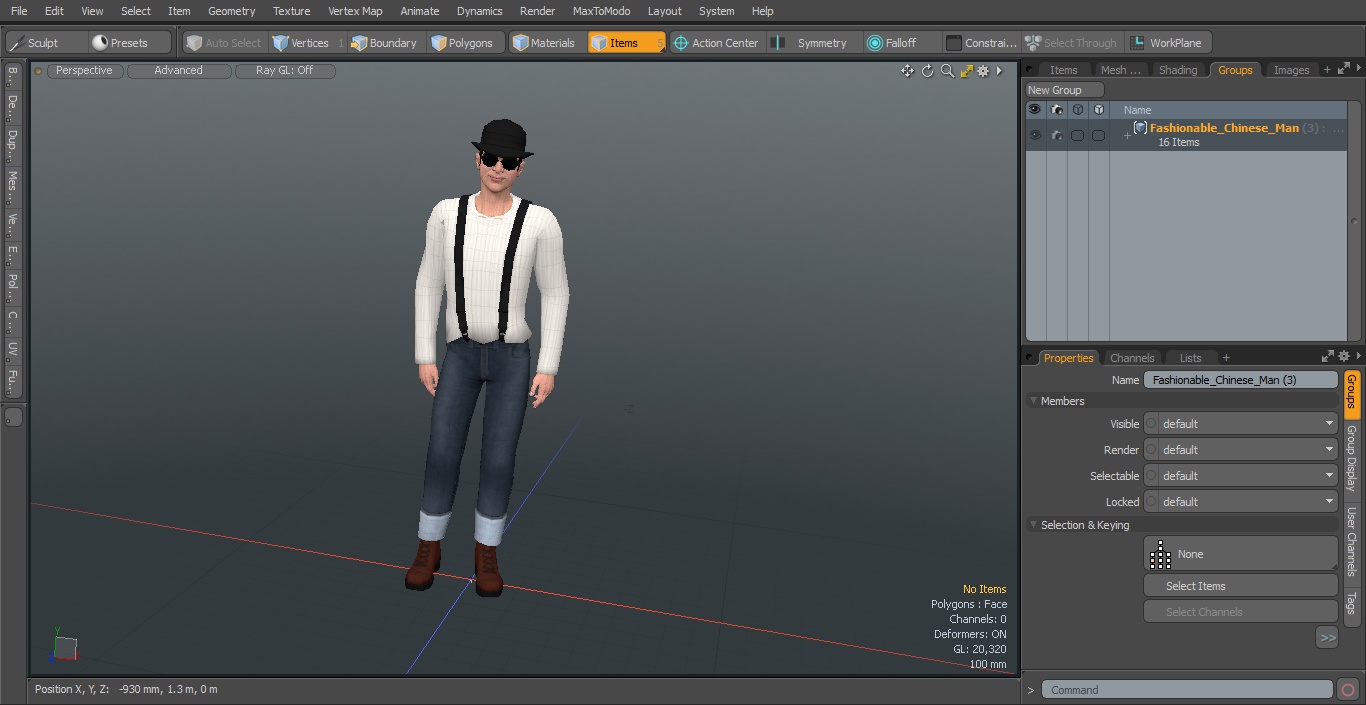
Task: Click the Name input field
Action: coord(1241,380)
